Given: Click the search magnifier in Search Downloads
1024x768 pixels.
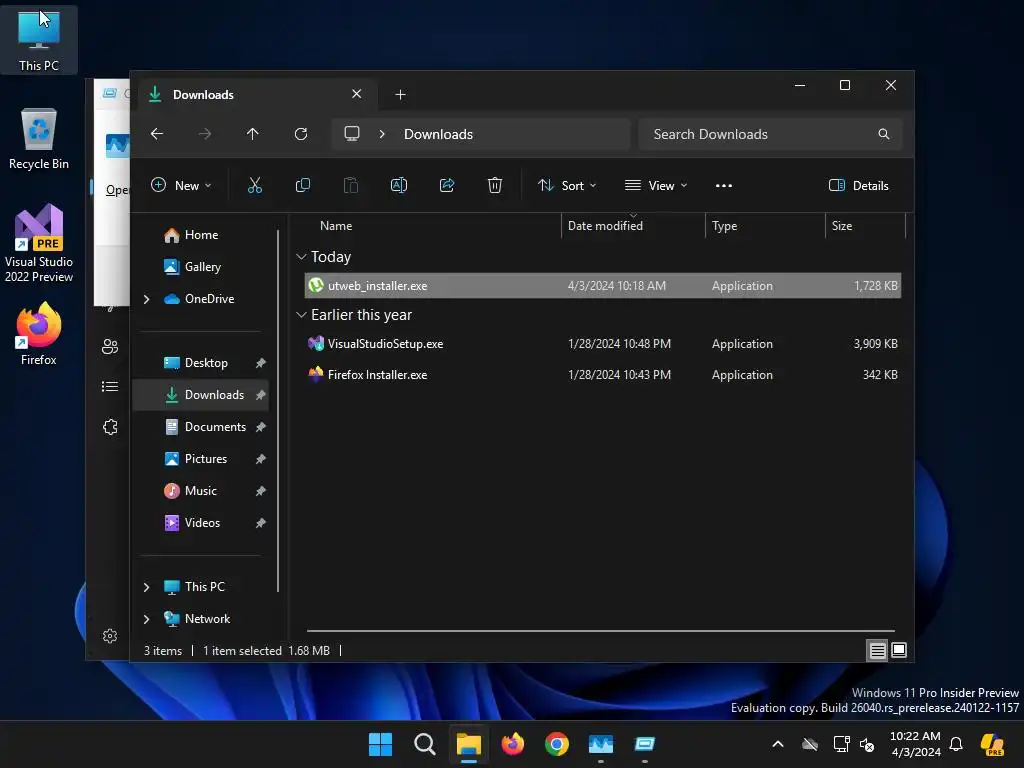Looking at the screenshot, I should [x=884, y=134].
